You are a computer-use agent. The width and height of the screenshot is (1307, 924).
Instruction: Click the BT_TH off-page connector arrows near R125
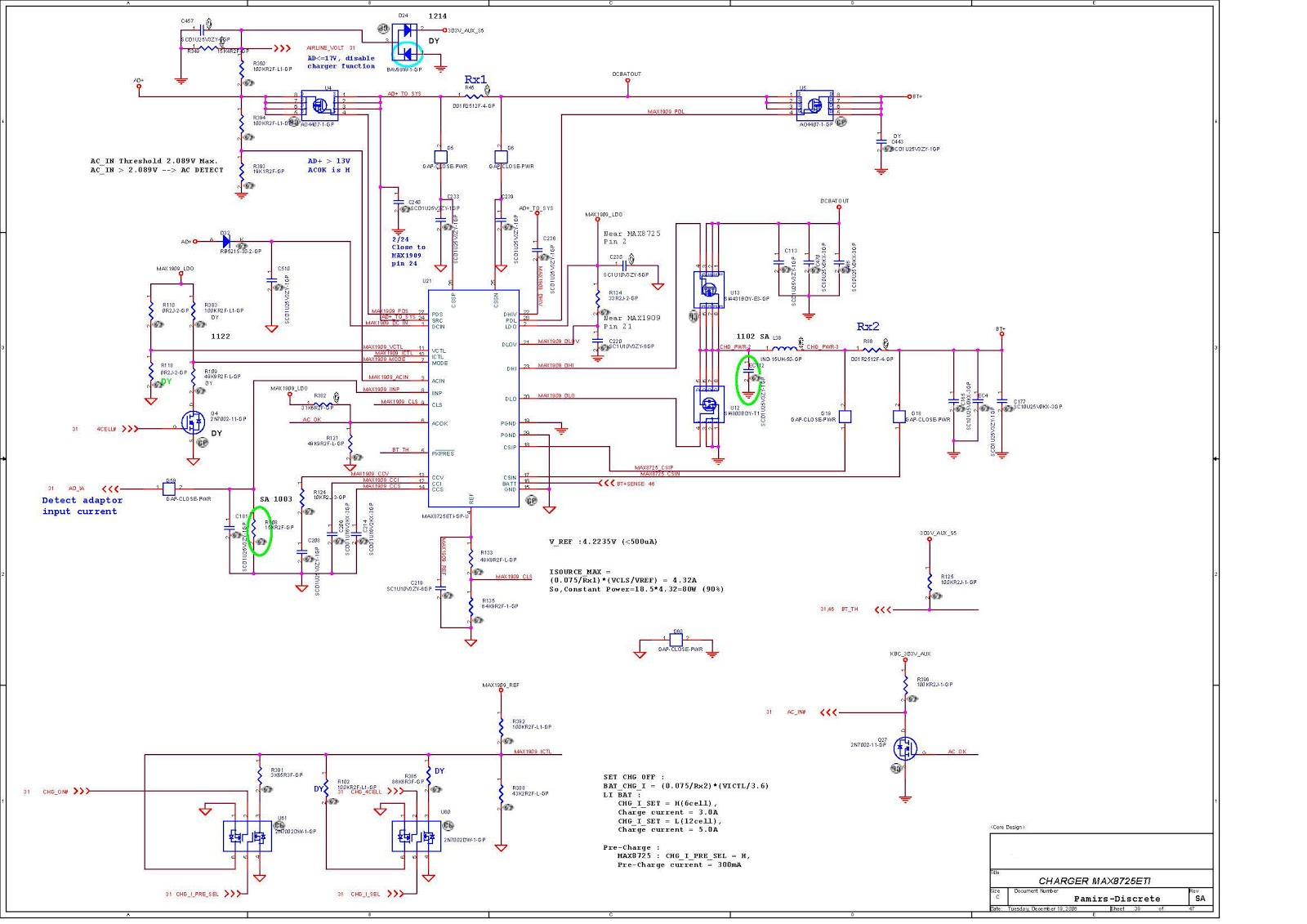pyautogui.click(x=883, y=609)
